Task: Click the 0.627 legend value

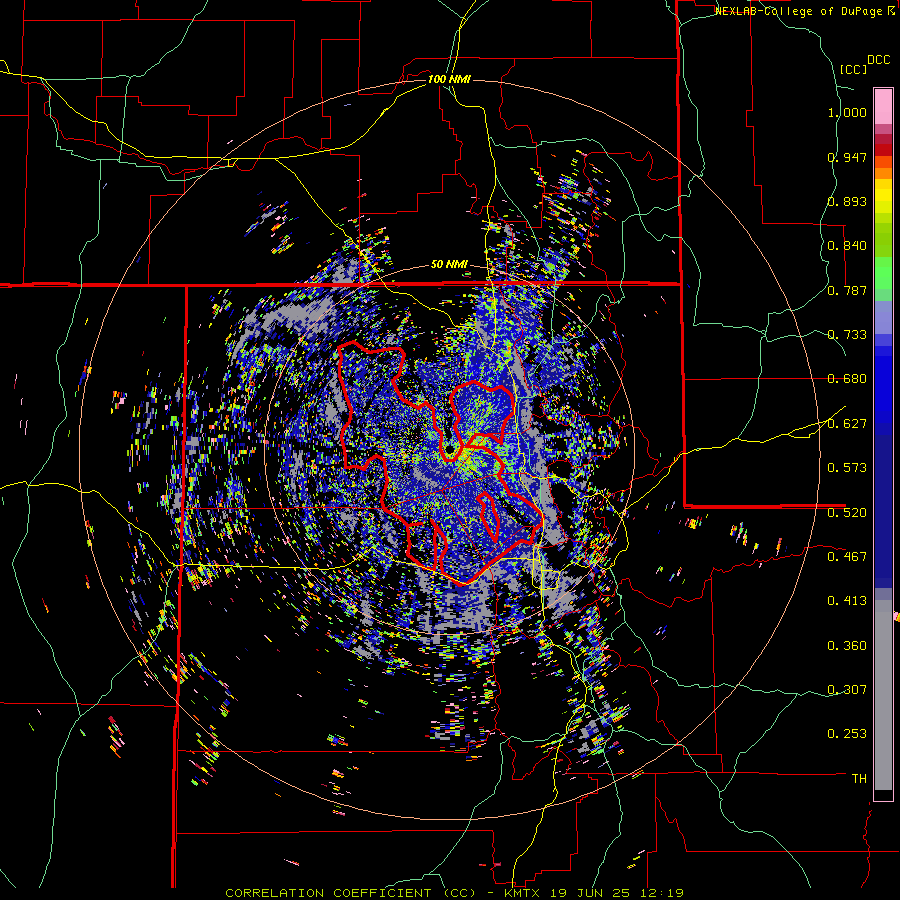Action: pos(847,424)
